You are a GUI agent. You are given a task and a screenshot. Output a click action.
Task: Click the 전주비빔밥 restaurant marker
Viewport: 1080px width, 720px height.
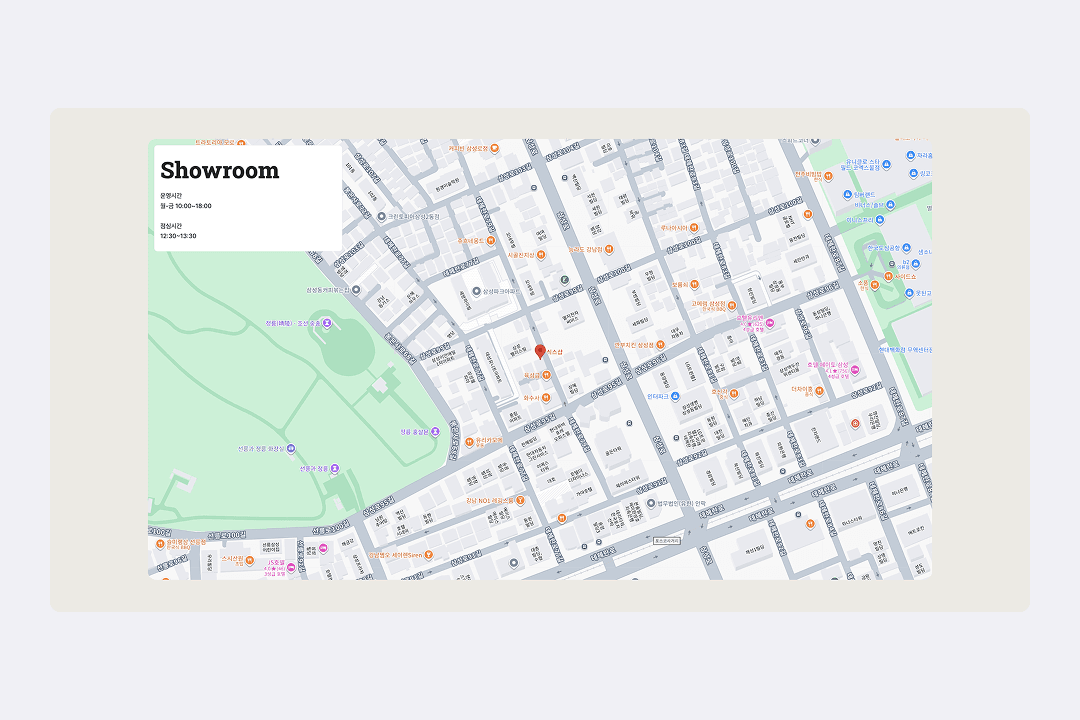point(830,174)
